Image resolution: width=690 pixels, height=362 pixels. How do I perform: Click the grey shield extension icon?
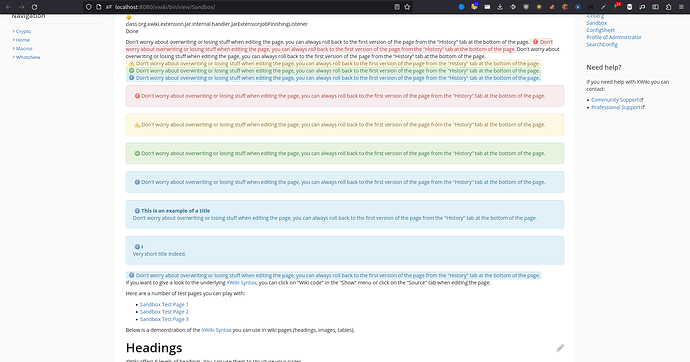tap(526, 7)
